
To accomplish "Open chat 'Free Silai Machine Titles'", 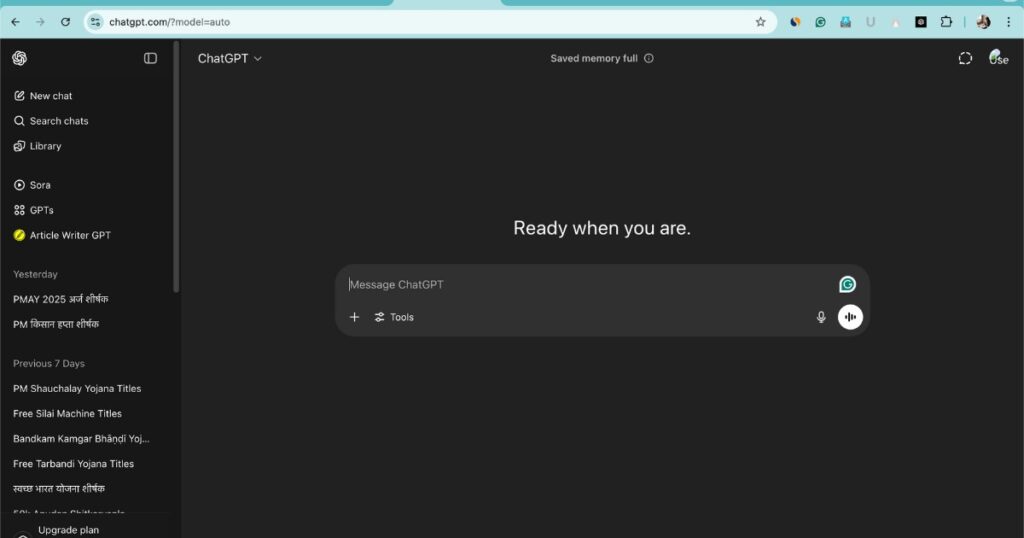I will click(67, 413).
